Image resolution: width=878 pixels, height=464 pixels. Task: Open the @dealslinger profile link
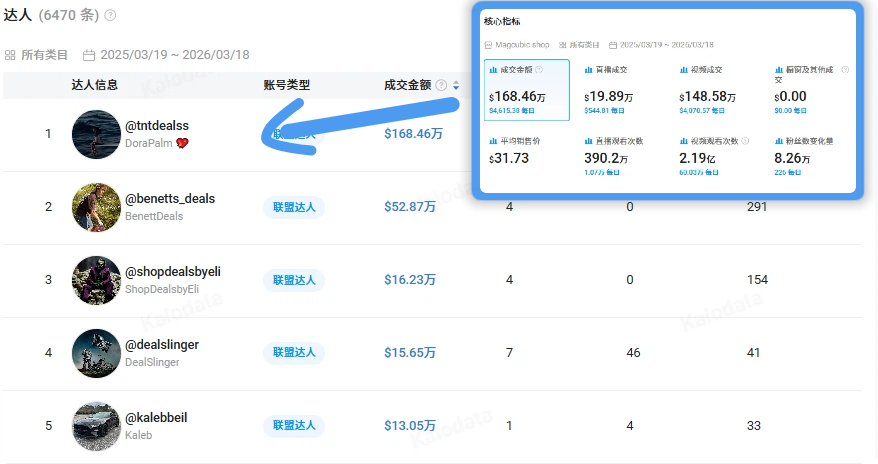(x=161, y=344)
